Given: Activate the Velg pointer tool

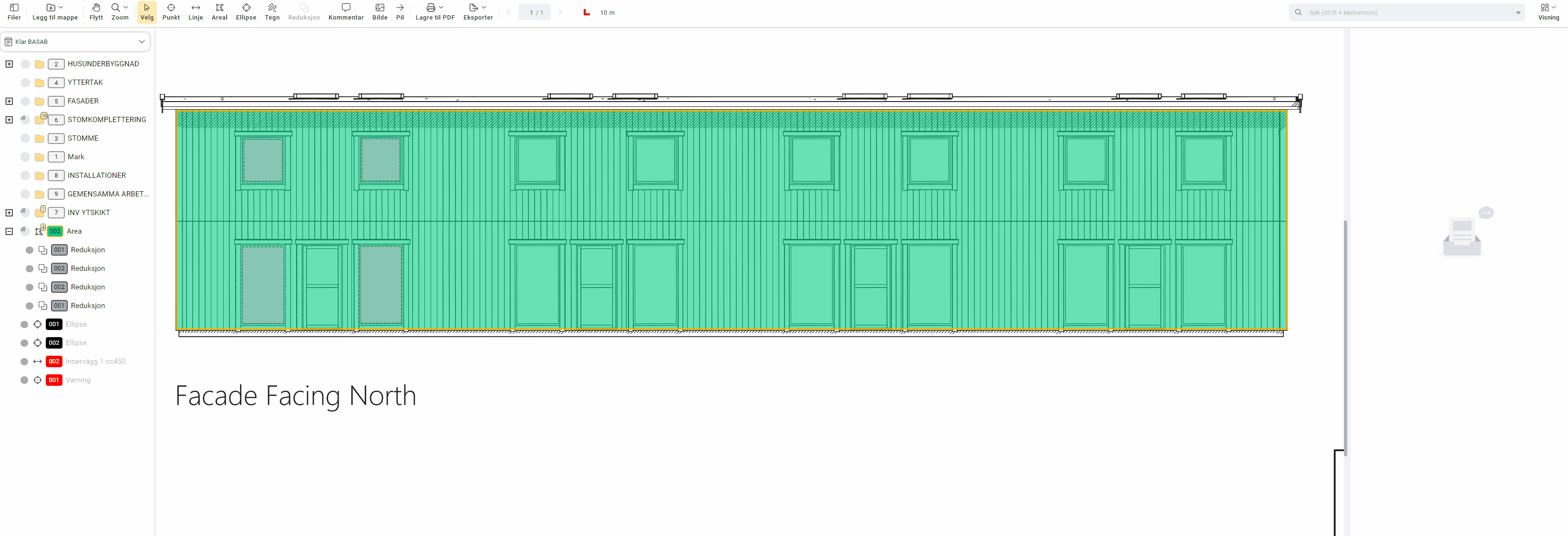Looking at the screenshot, I should 147,11.
